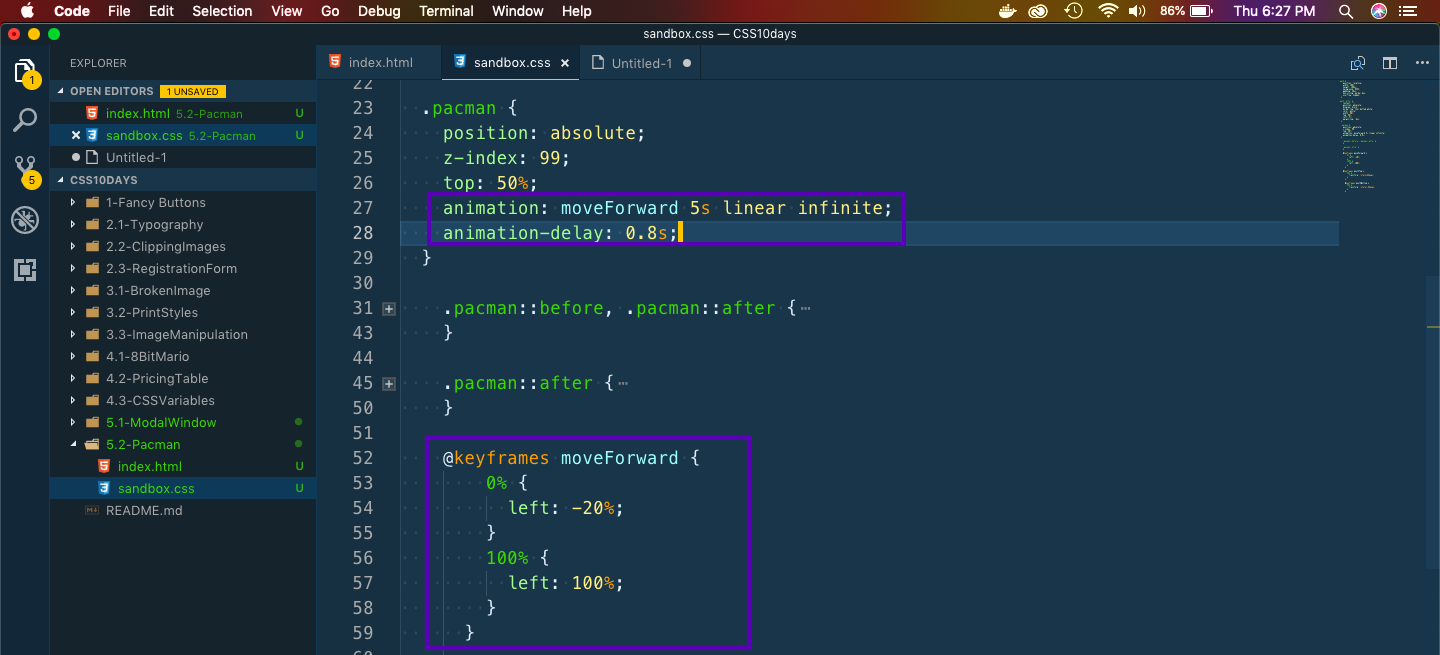1440x655 pixels.
Task: Click the Docker whale menu bar icon
Action: (x=1008, y=11)
